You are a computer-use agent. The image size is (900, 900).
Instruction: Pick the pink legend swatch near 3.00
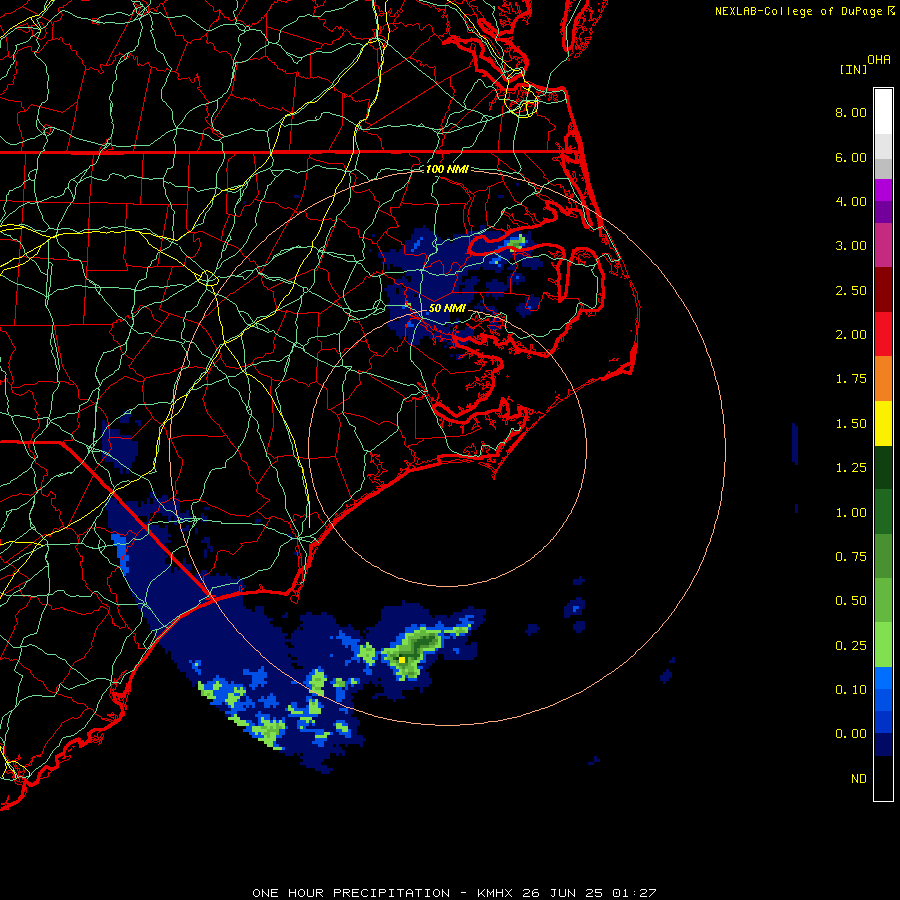tap(883, 245)
